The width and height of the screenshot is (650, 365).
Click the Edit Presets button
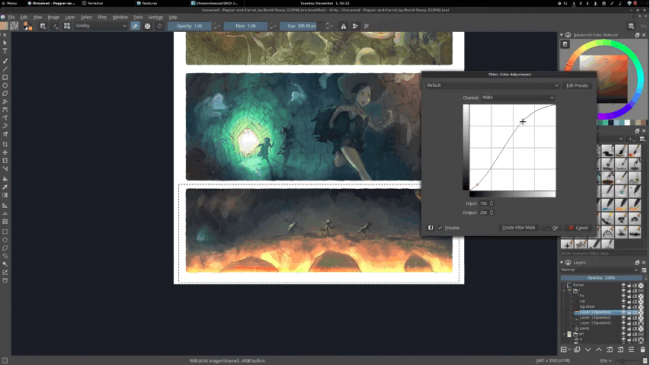coord(577,85)
